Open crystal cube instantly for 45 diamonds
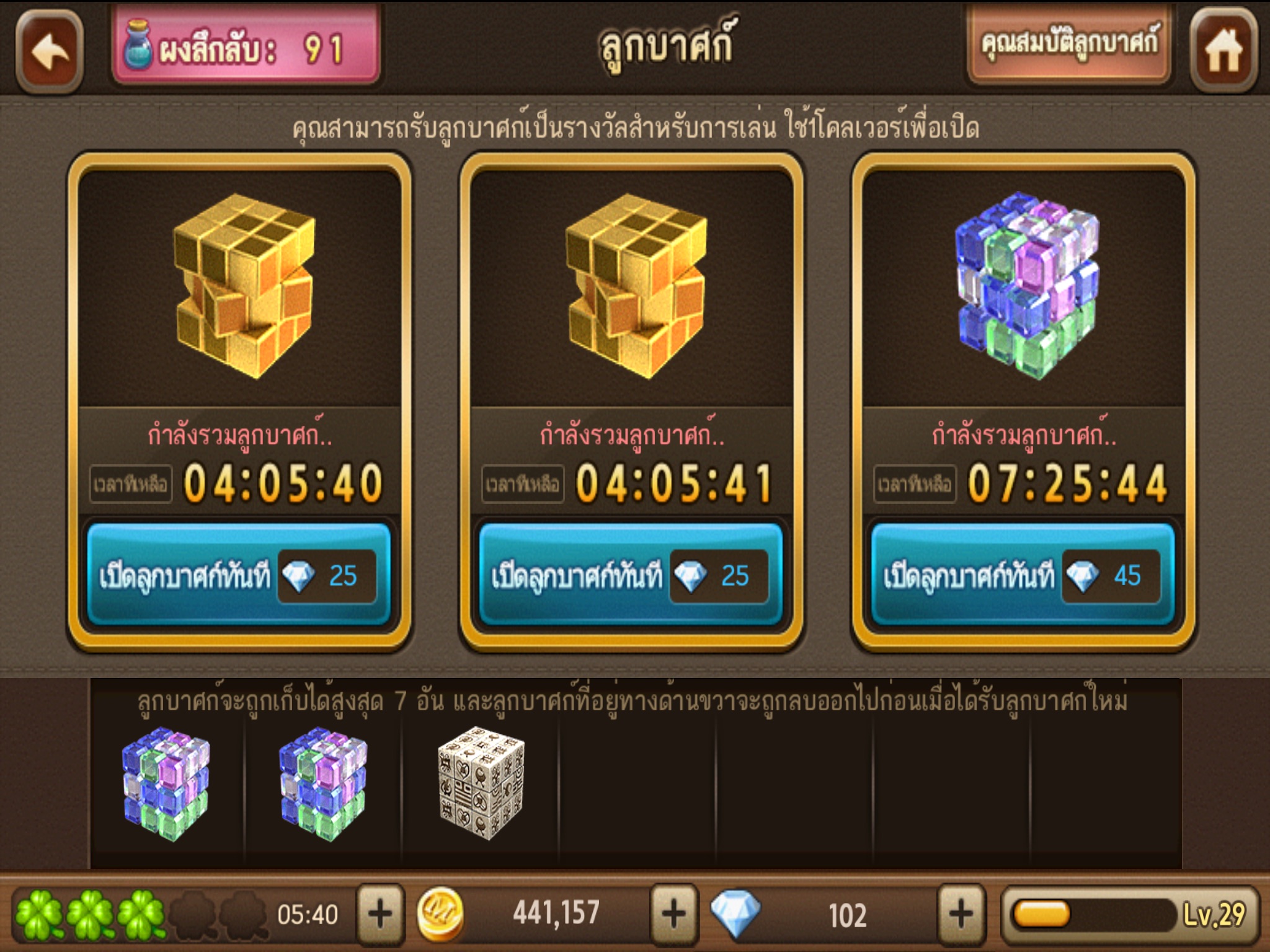The height and width of the screenshot is (952, 1270). [x=1023, y=575]
